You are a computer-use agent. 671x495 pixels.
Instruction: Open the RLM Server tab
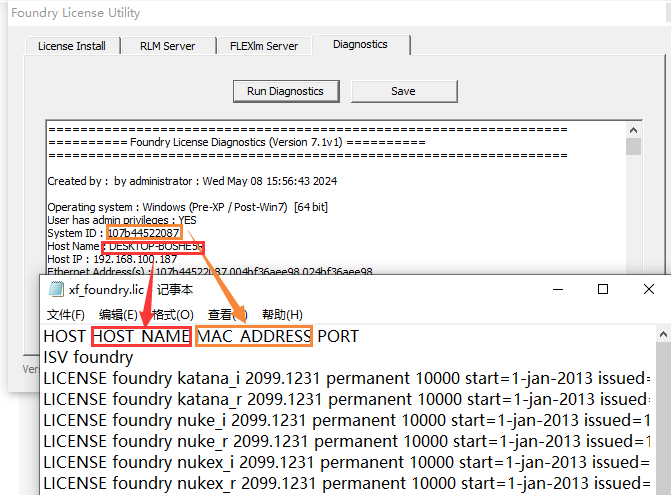click(x=167, y=46)
